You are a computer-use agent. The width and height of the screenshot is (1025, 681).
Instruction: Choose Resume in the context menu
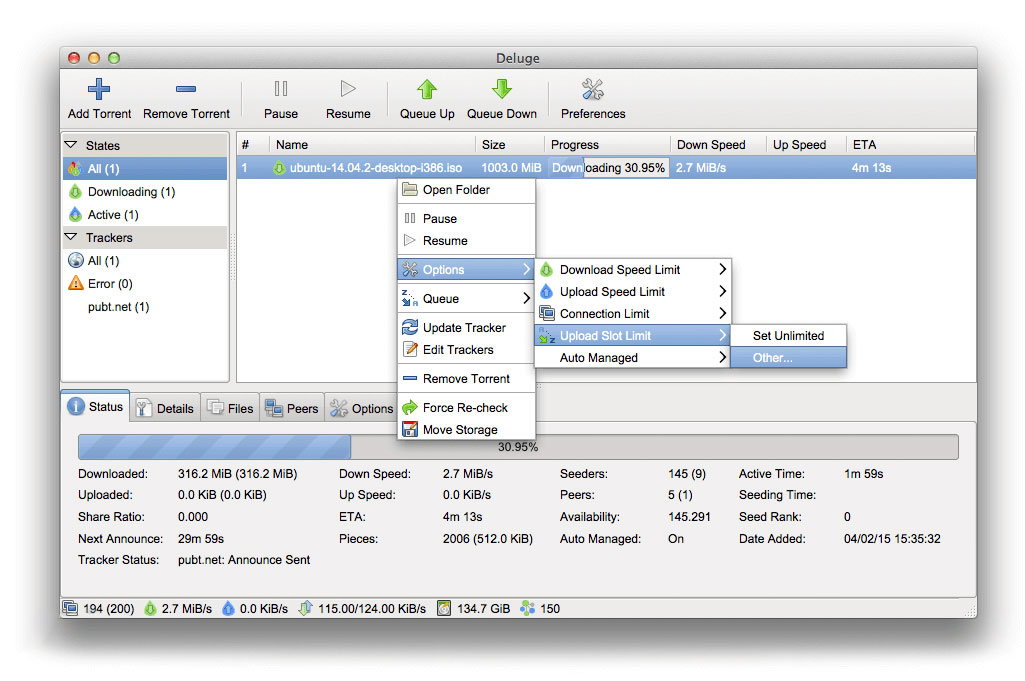tap(466, 241)
